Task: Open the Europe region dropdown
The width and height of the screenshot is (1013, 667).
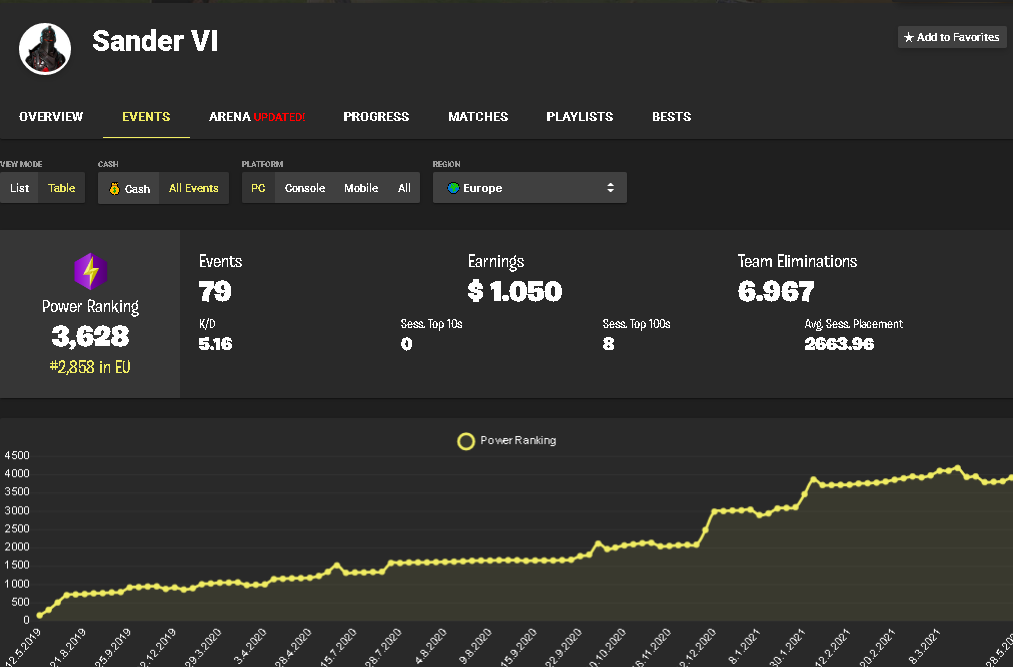Action: point(530,188)
